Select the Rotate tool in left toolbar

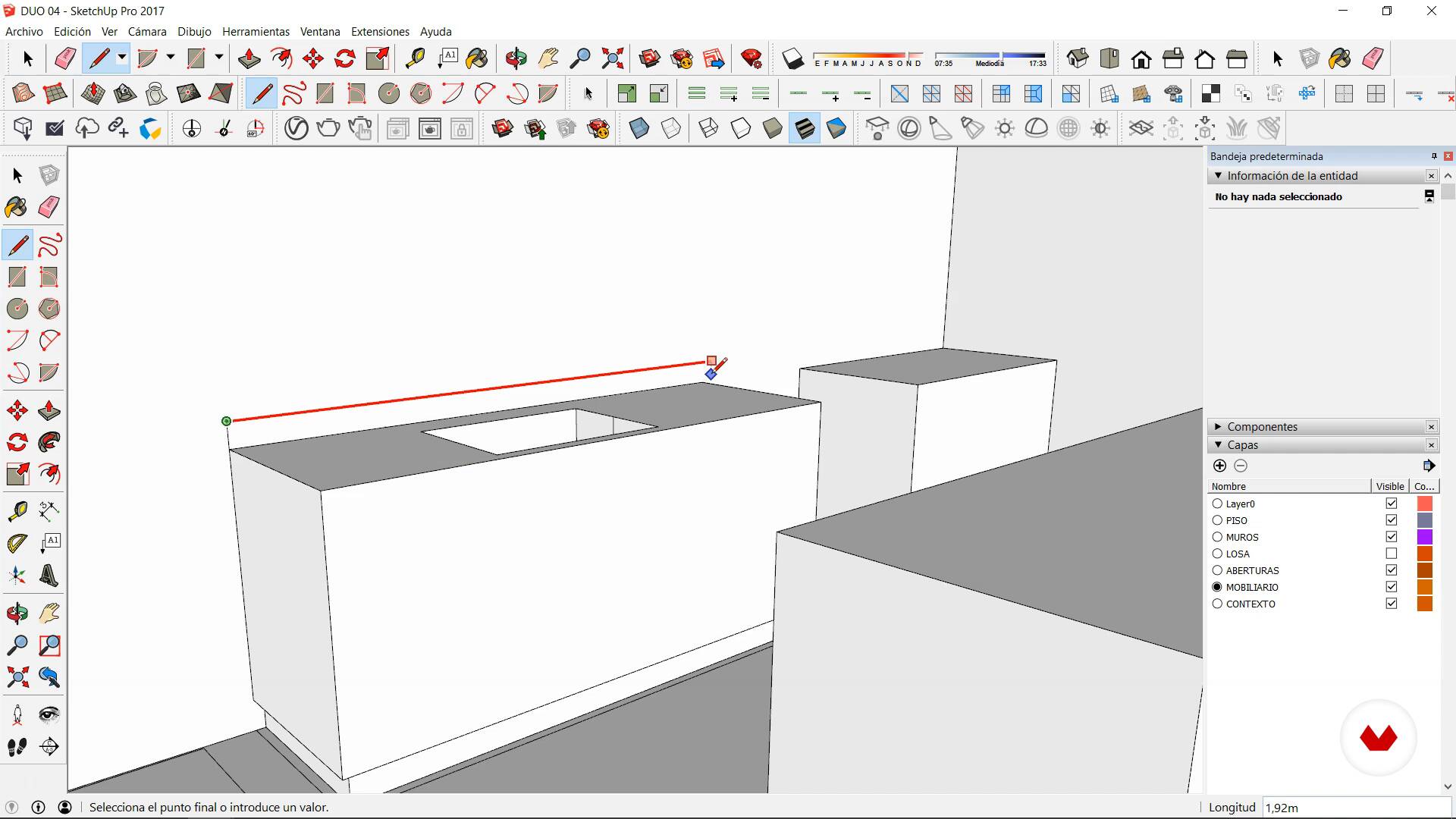[x=17, y=442]
